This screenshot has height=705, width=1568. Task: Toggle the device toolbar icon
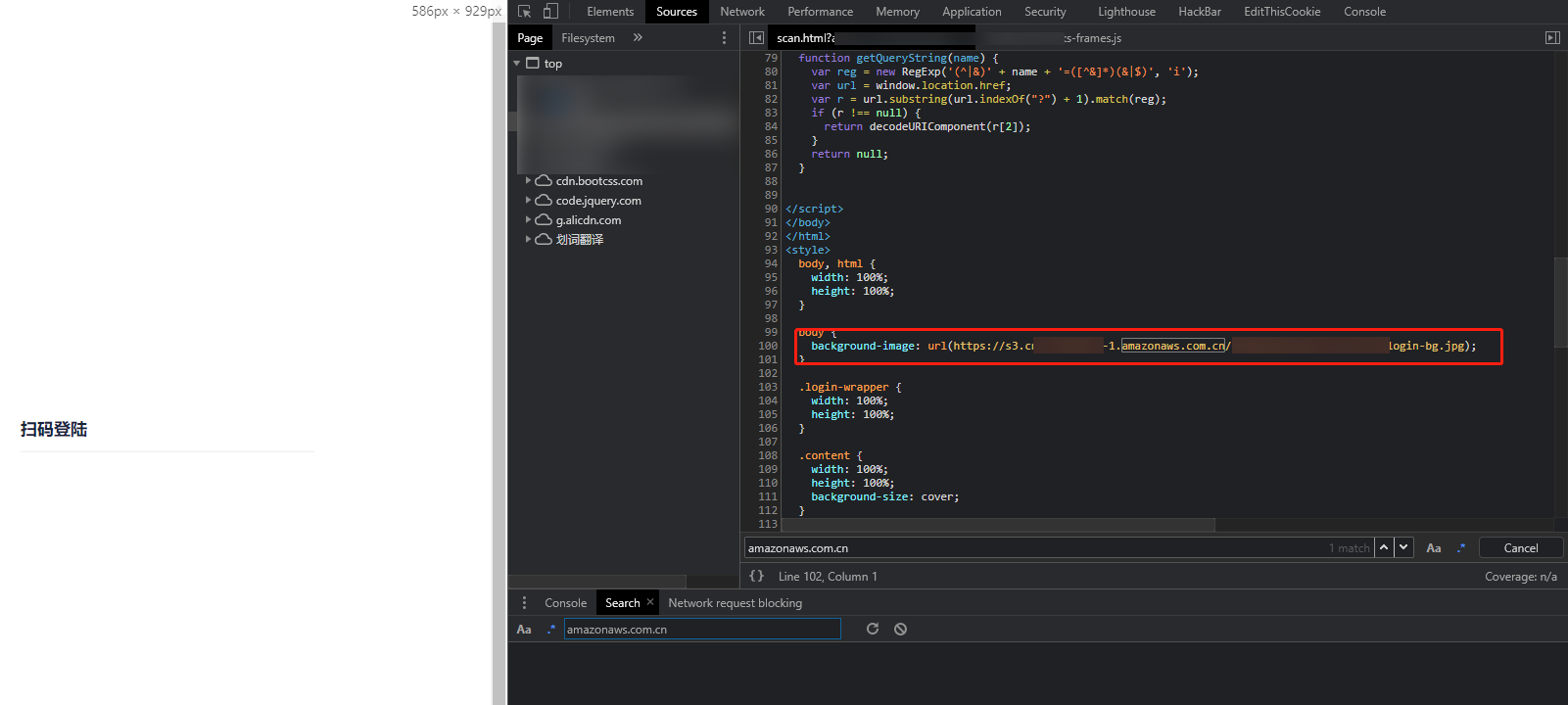pyautogui.click(x=550, y=12)
